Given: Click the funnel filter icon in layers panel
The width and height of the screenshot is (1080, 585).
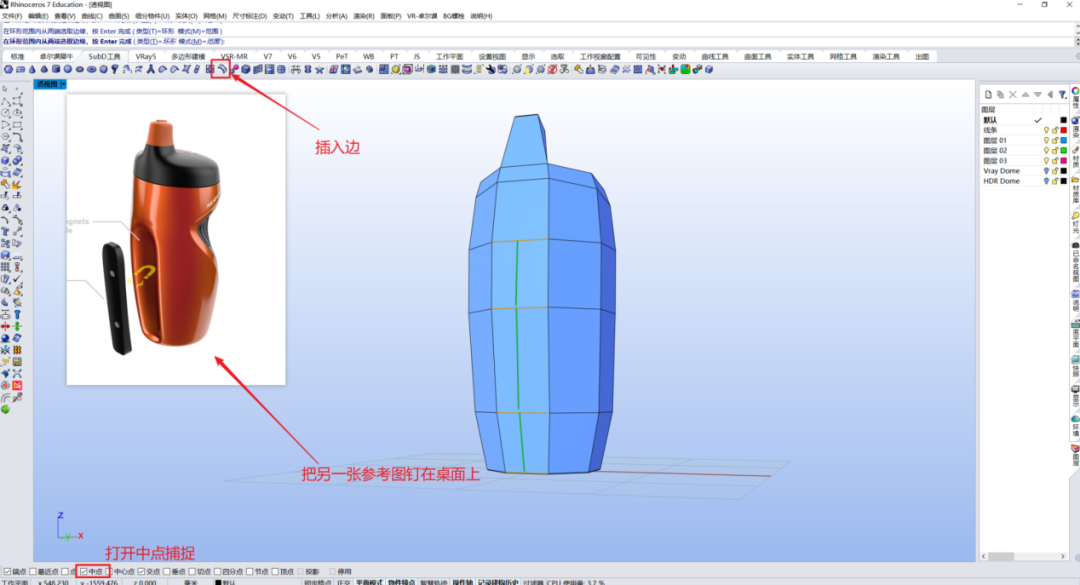Looking at the screenshot, I should coord(1062,94).
